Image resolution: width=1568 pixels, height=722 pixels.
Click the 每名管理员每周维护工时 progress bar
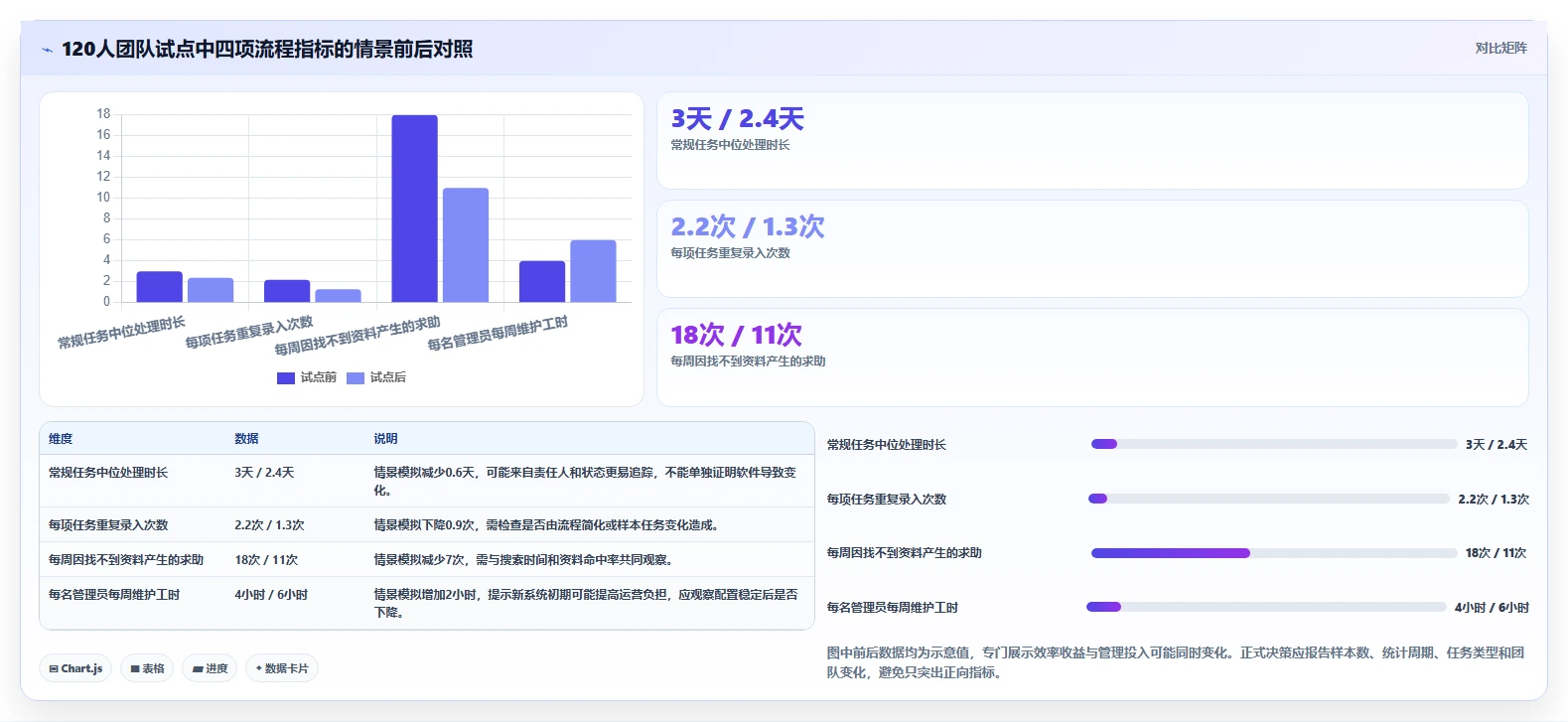[1266, 607]
